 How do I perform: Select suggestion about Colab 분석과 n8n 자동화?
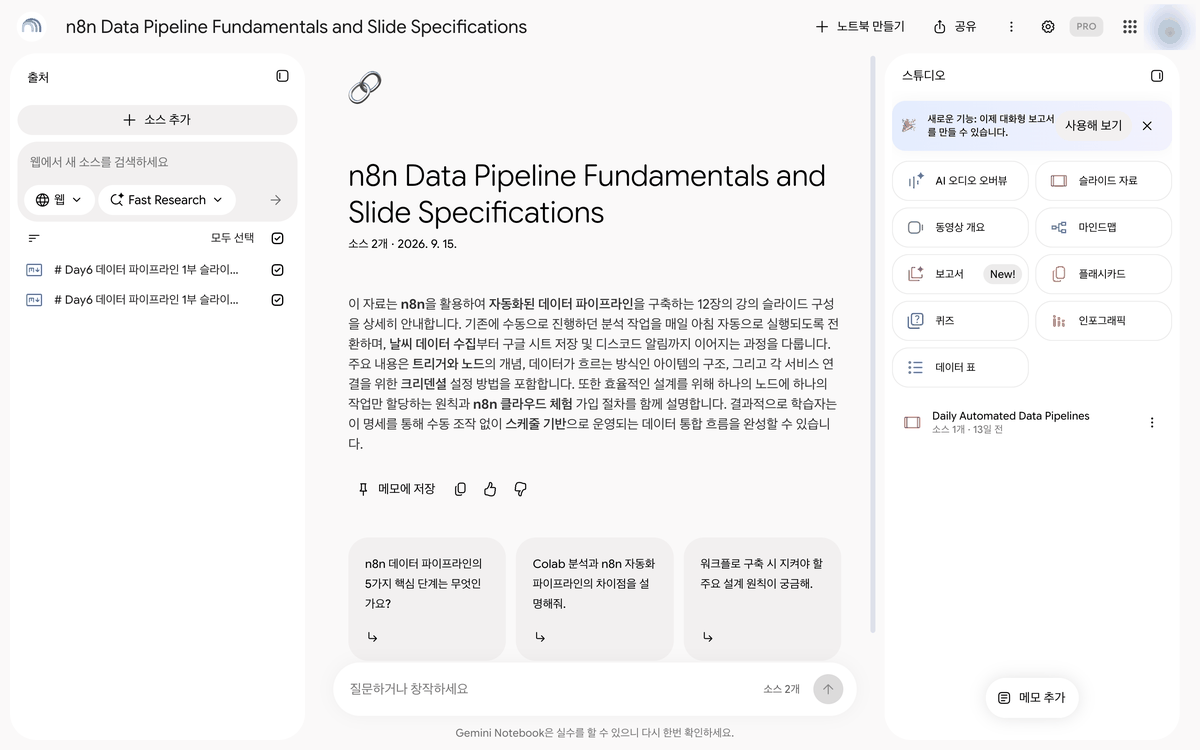pyautogui.click(x=595, y=598)
